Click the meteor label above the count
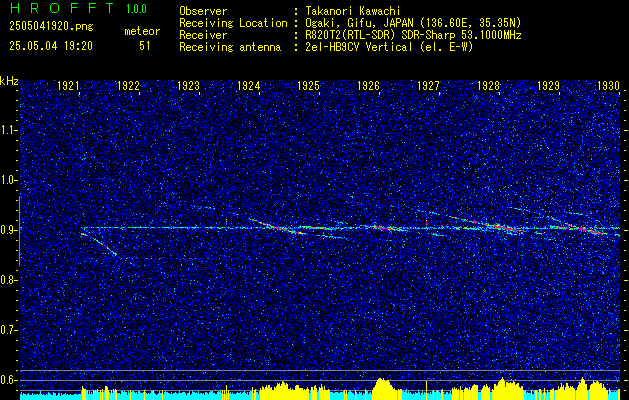 point(142,31)
